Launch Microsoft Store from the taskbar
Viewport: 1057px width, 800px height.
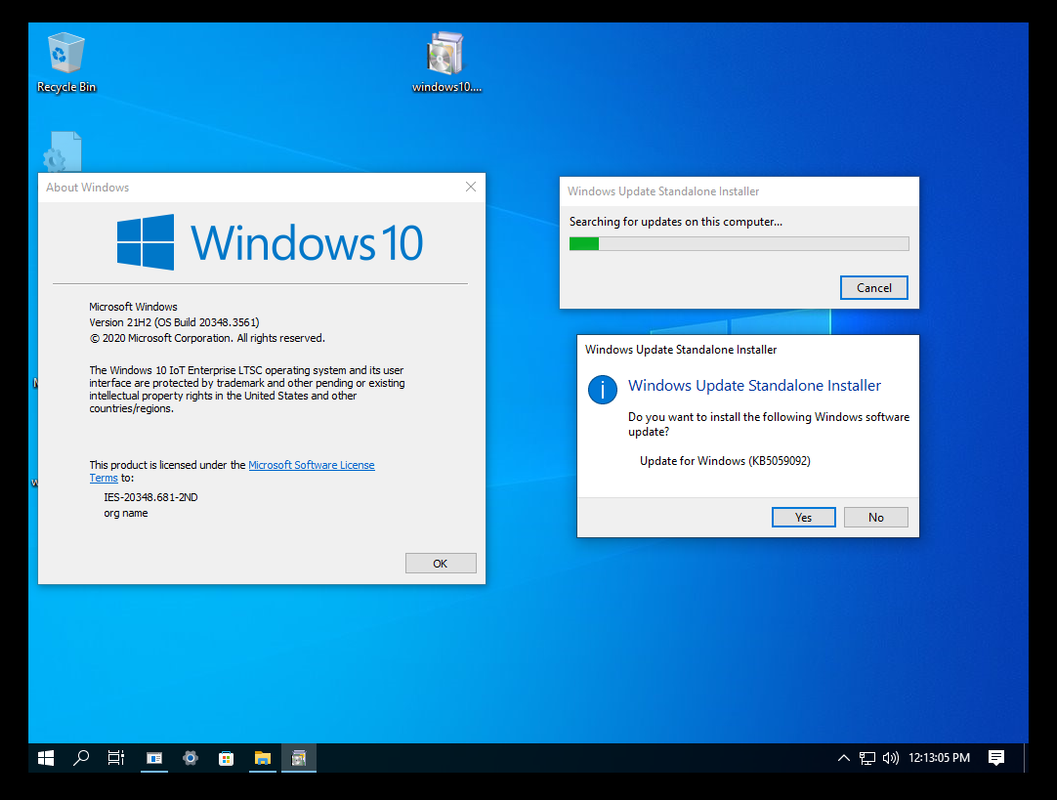click(x=226, y=758)
